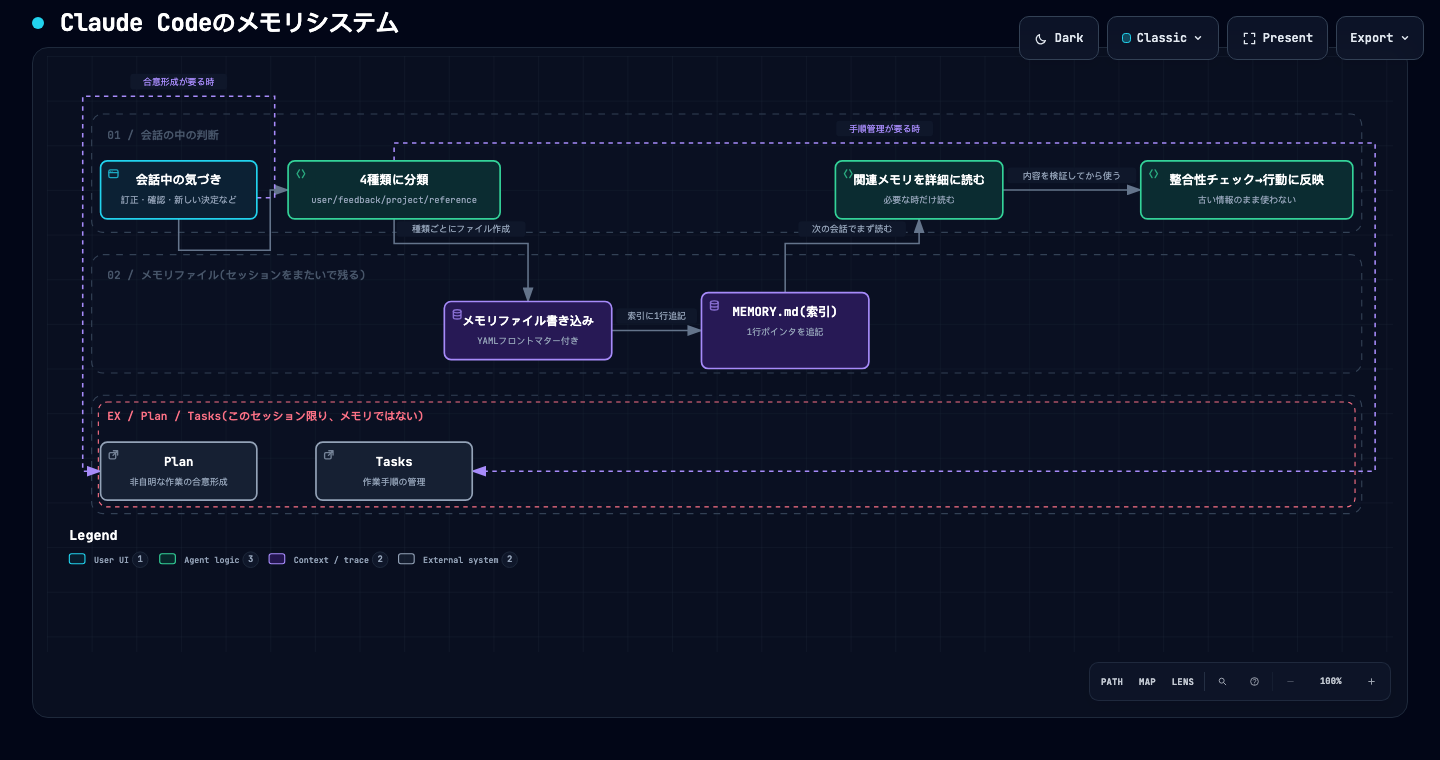Zoom out with the minus button
Image resolution: width=1440 pixels, height=760 pixels.
[x=1290, y=682]
